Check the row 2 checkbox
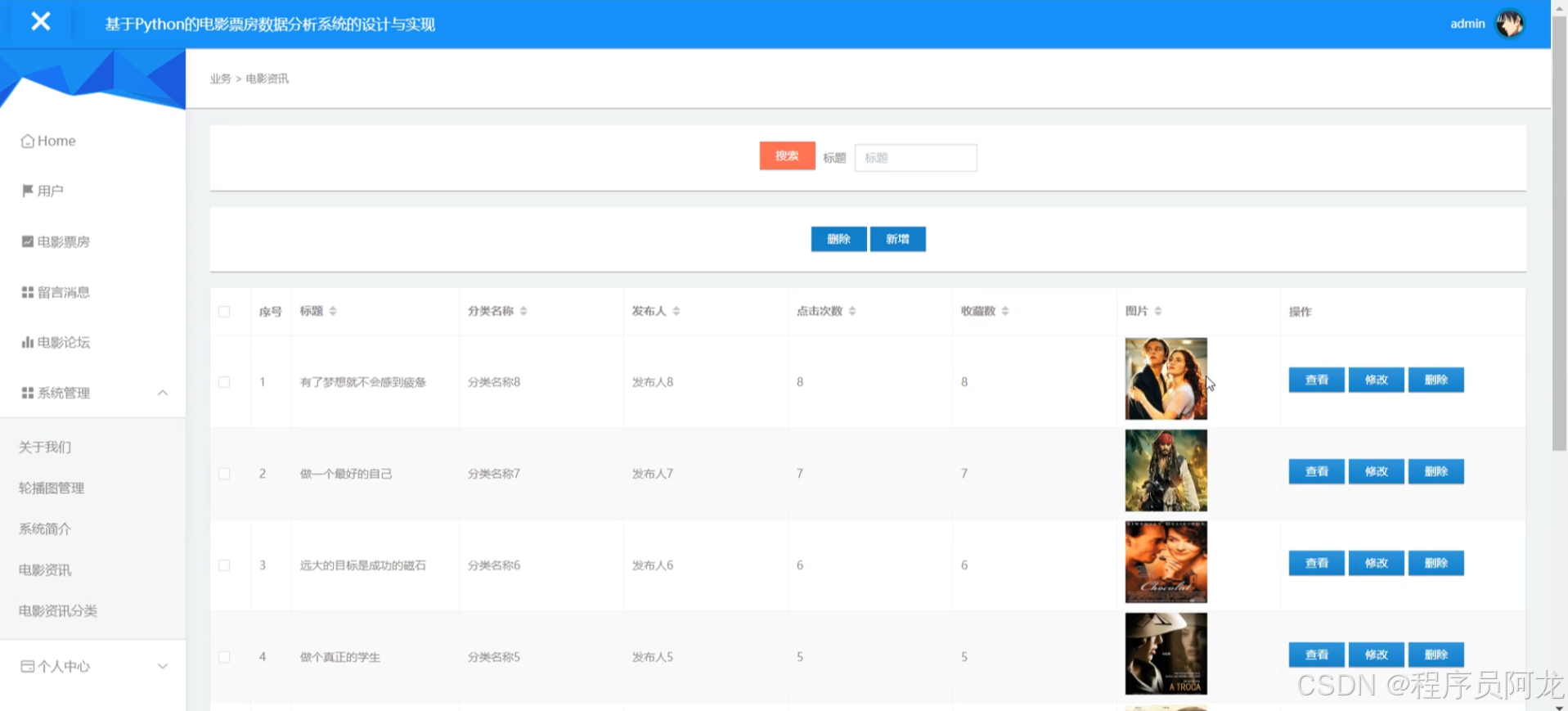1568x711 pixels. (224, 474)
